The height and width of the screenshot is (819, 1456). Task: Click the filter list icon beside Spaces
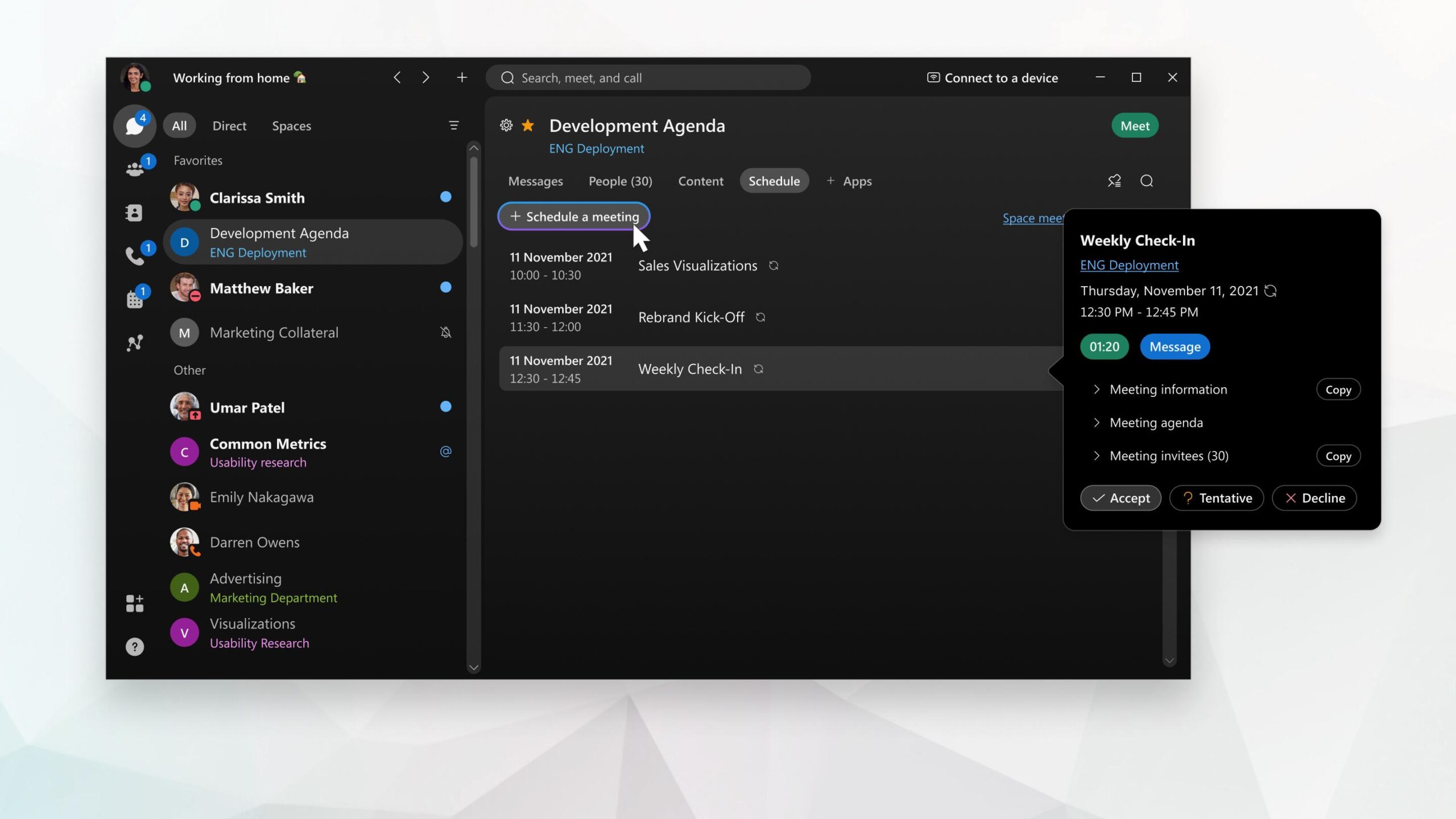[453, 125]
